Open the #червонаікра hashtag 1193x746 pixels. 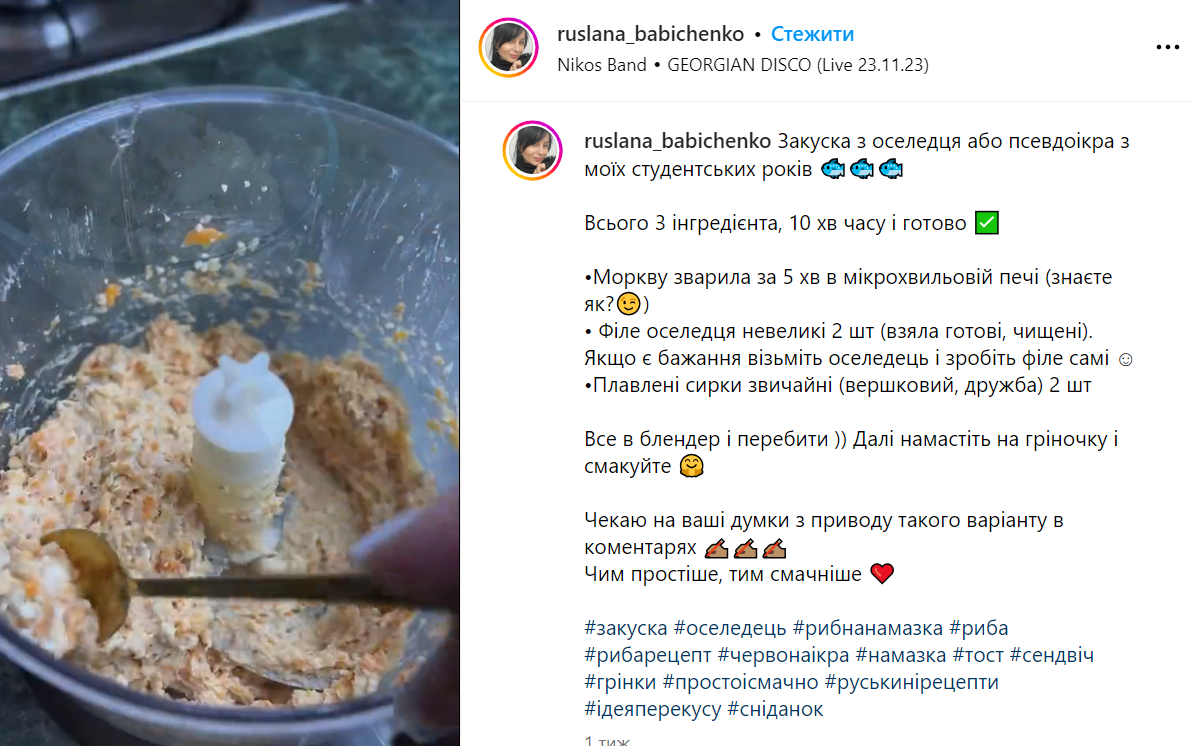click(x=783, y=655)
